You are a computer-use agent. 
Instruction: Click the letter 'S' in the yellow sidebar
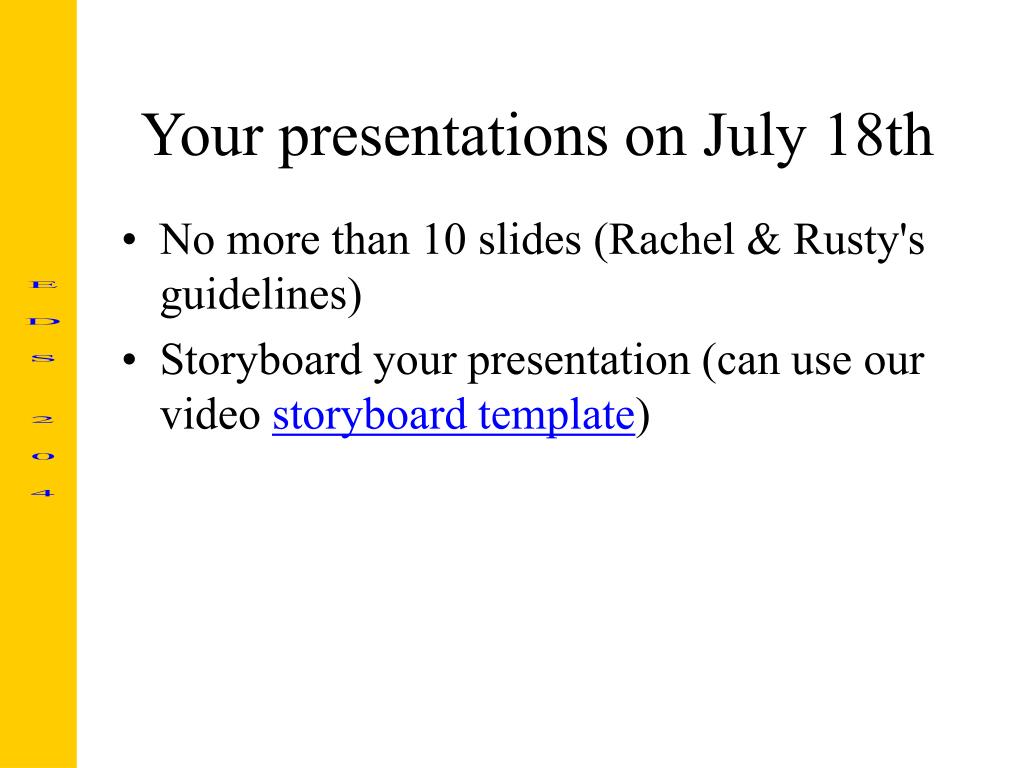pos(43,358)
